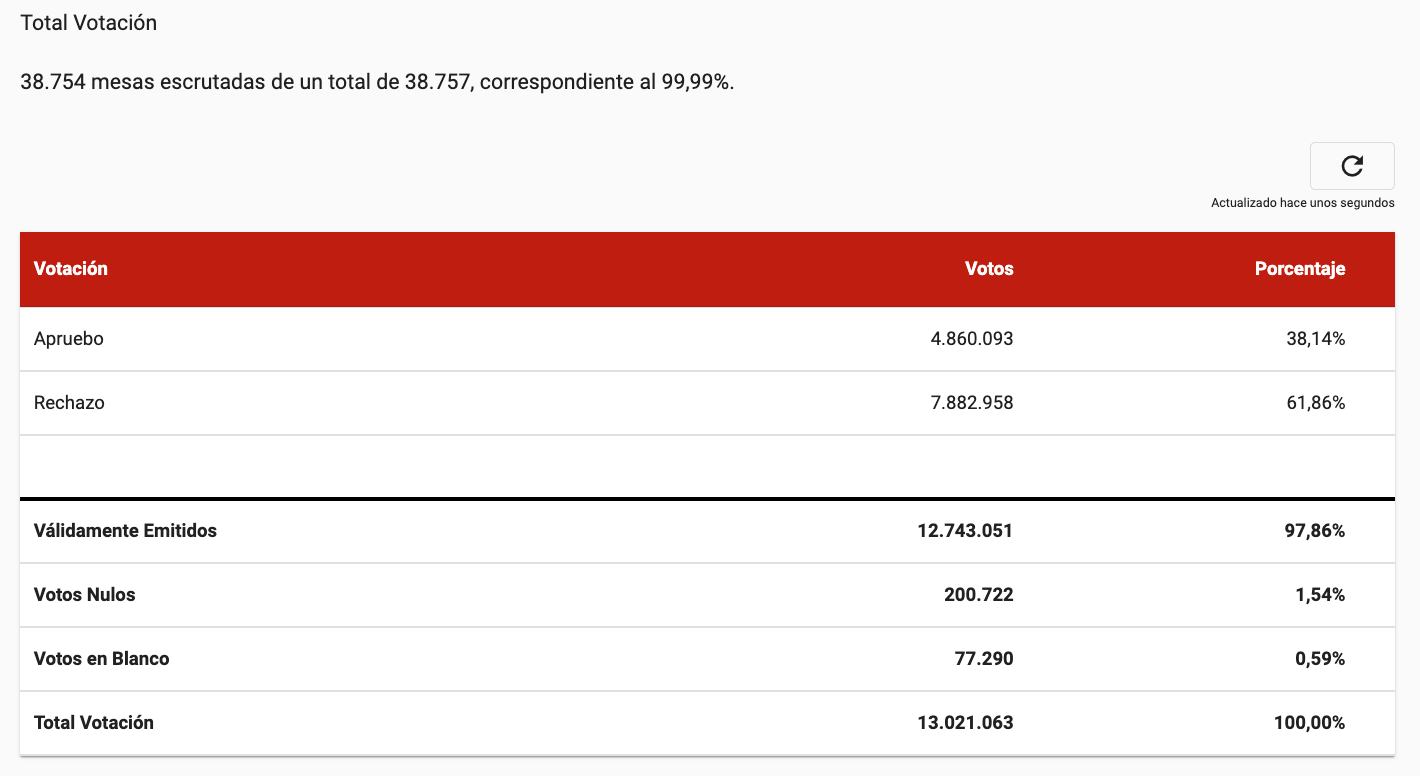Click the Actualizado hace unos segundos text
The image size is (1420, 776).
(x=1302, y=203)
